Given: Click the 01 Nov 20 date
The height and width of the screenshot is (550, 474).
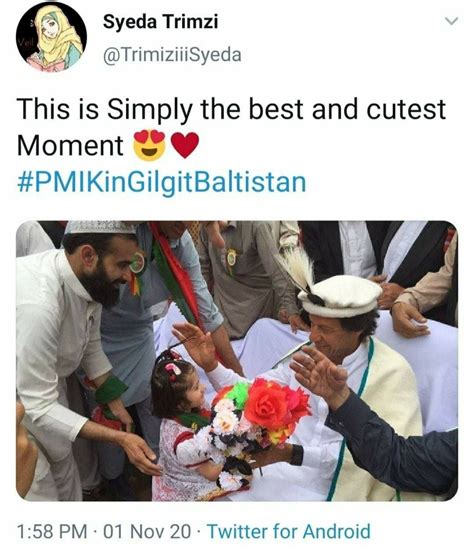Looking at the screenshot, I should [x=147, y=531].
